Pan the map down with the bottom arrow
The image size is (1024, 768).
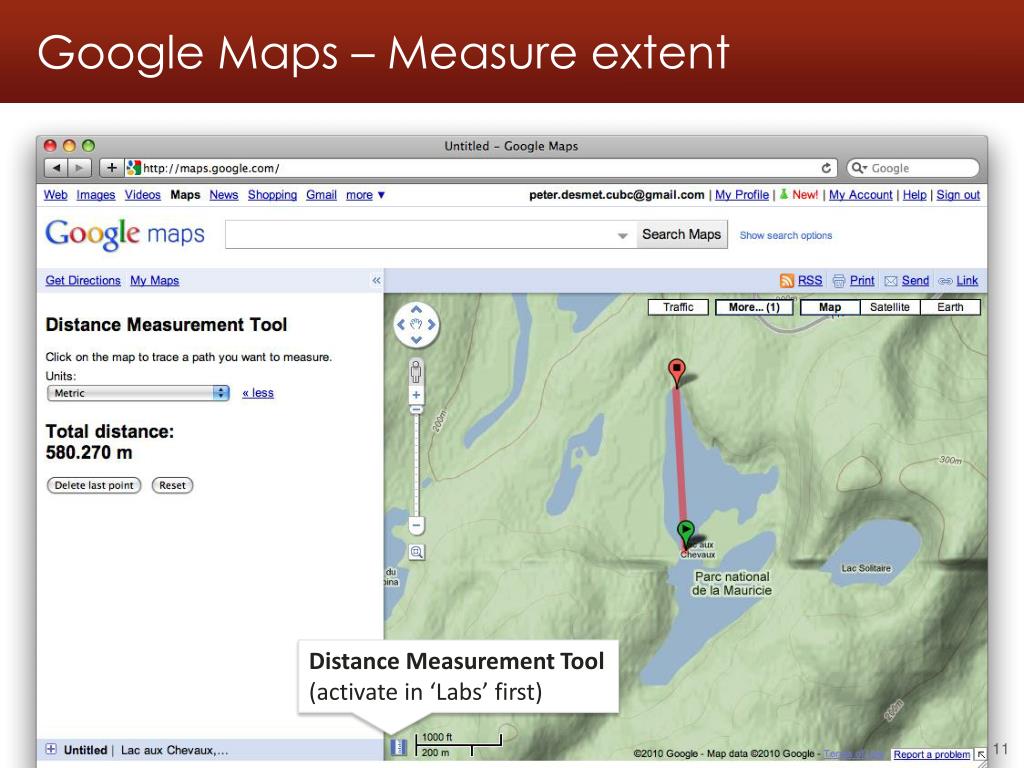(416, 340)
